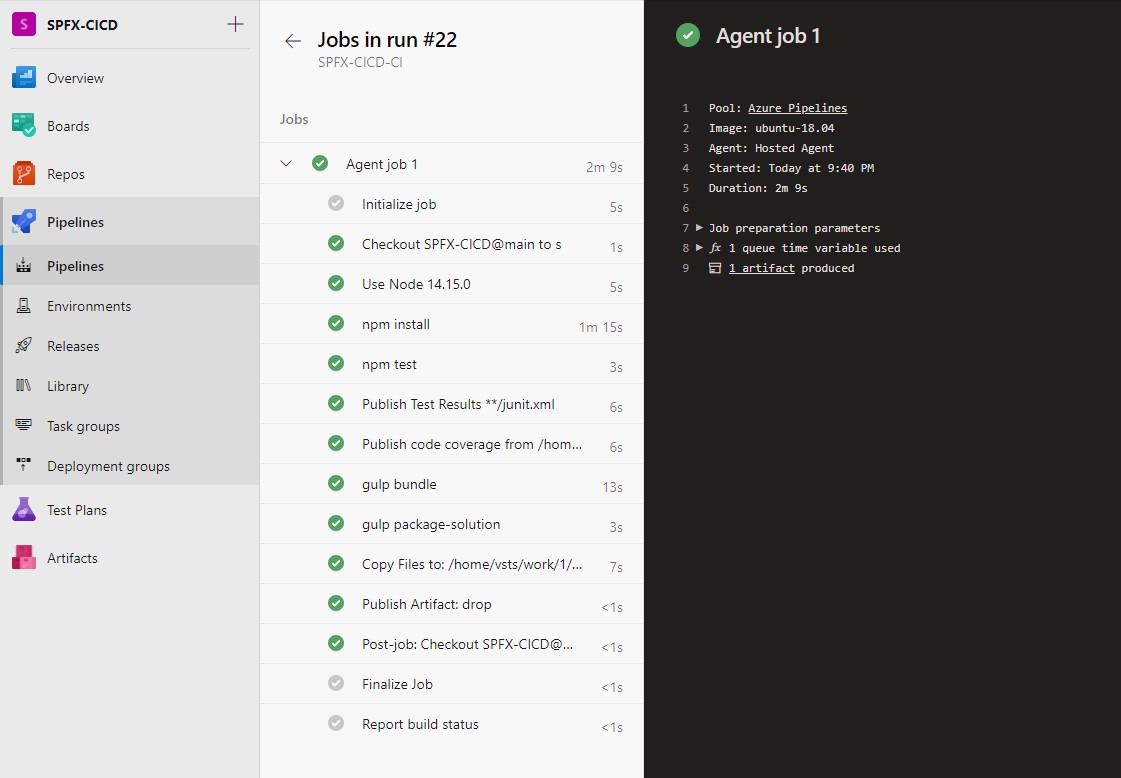This screenshot has width=1121, height=778.
Task: Open Test Plans flask icon
Action: (24, 510)
